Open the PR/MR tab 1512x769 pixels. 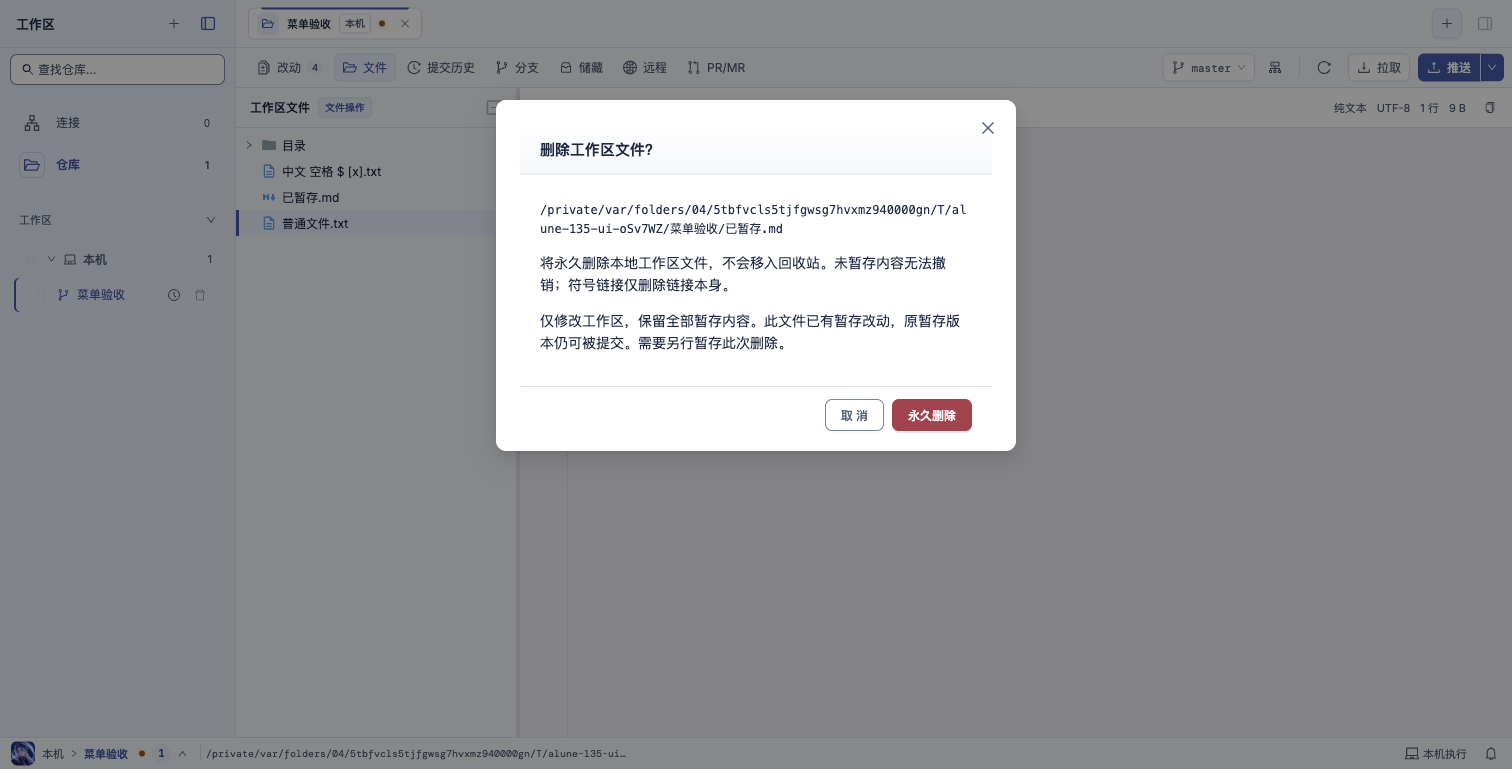716,68
